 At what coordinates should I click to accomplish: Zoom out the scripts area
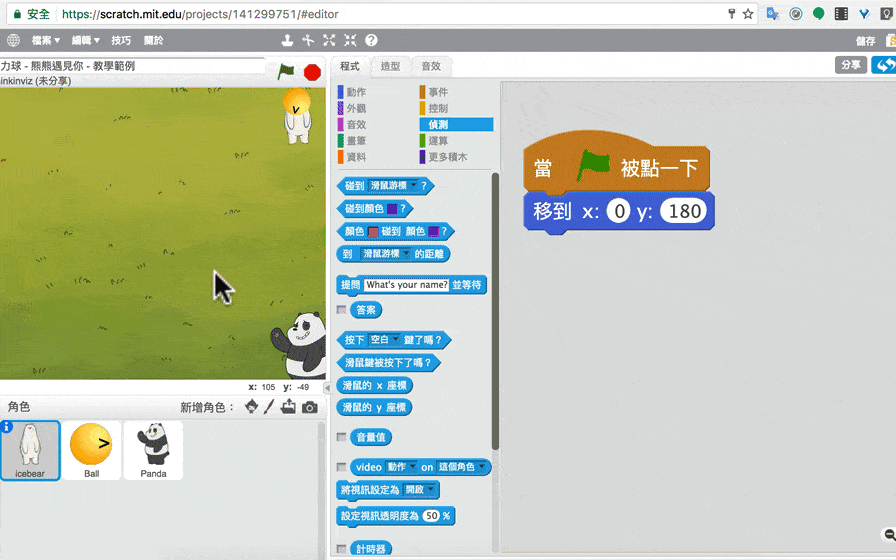pyautogui.click(x=890, y=535)
